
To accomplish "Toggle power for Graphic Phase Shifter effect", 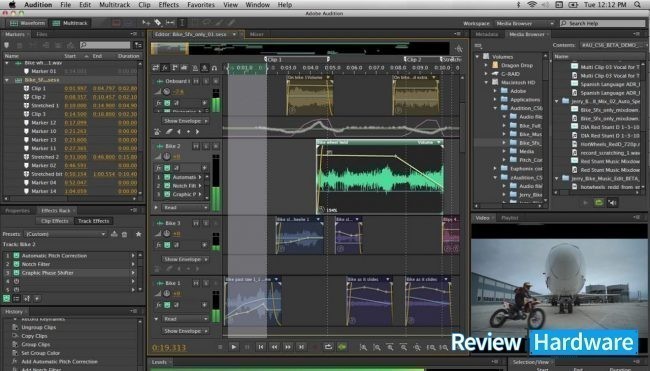I will (x=17, y=273).
